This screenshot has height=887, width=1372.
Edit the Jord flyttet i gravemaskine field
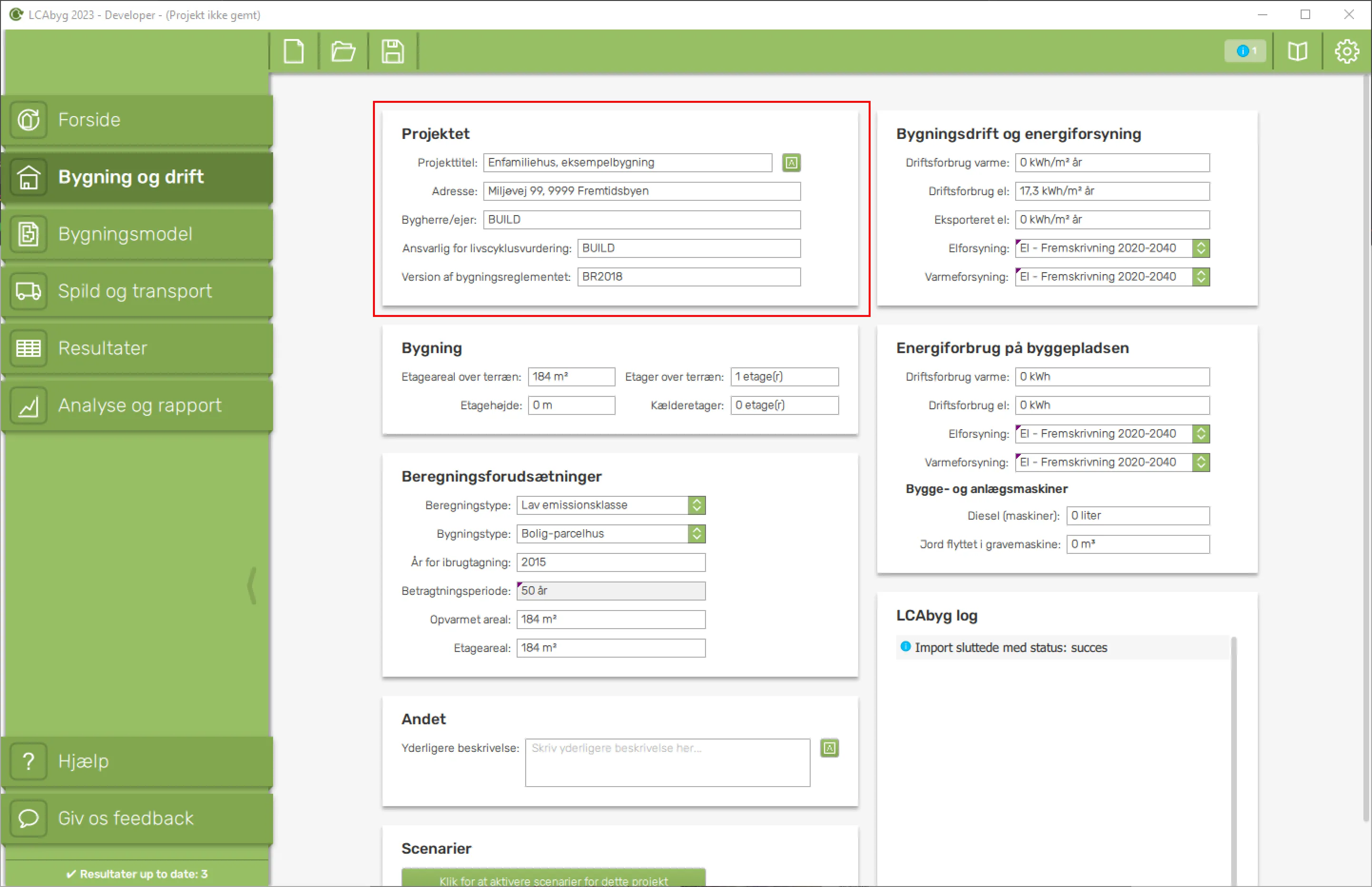[x=1138, y=544]
